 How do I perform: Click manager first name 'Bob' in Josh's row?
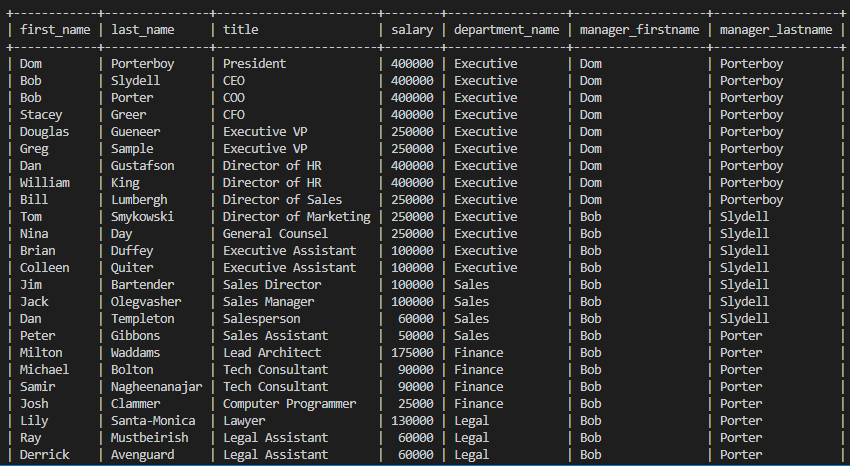pyautogui.click(x=590, y=404)
